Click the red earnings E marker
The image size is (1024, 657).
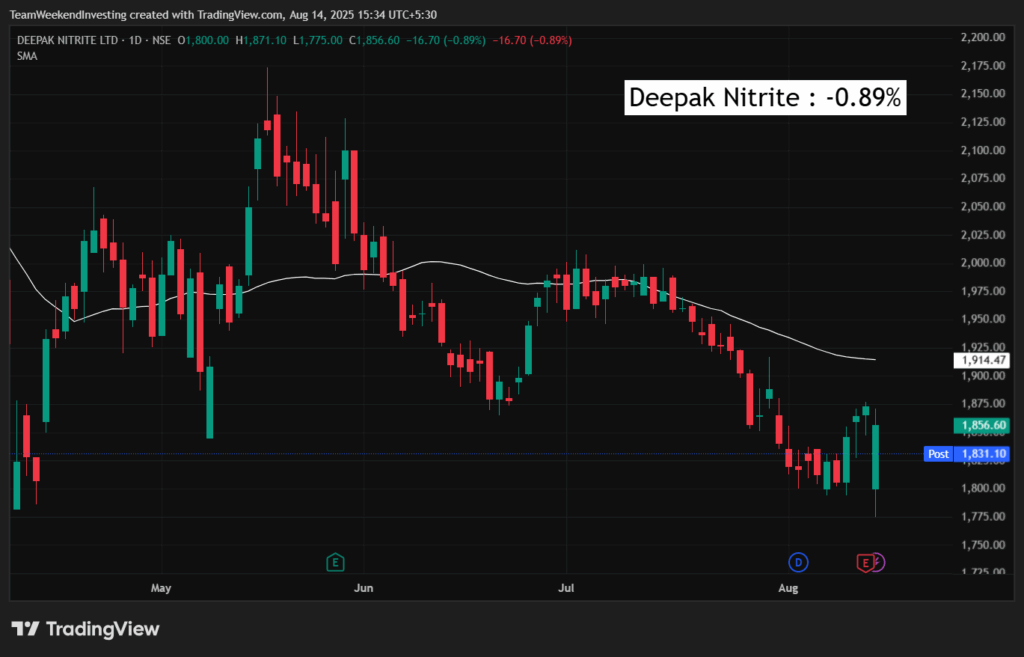pyautogui.click(x=865, y=563)
